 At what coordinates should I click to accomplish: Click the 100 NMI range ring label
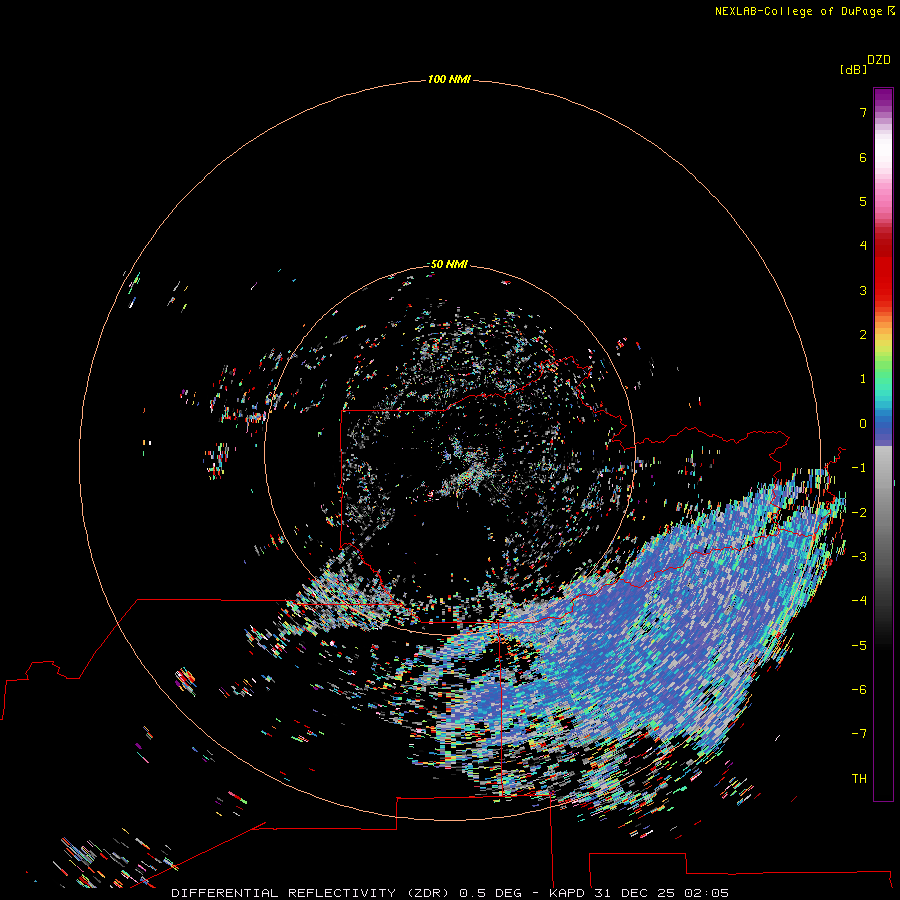[449, 79]
